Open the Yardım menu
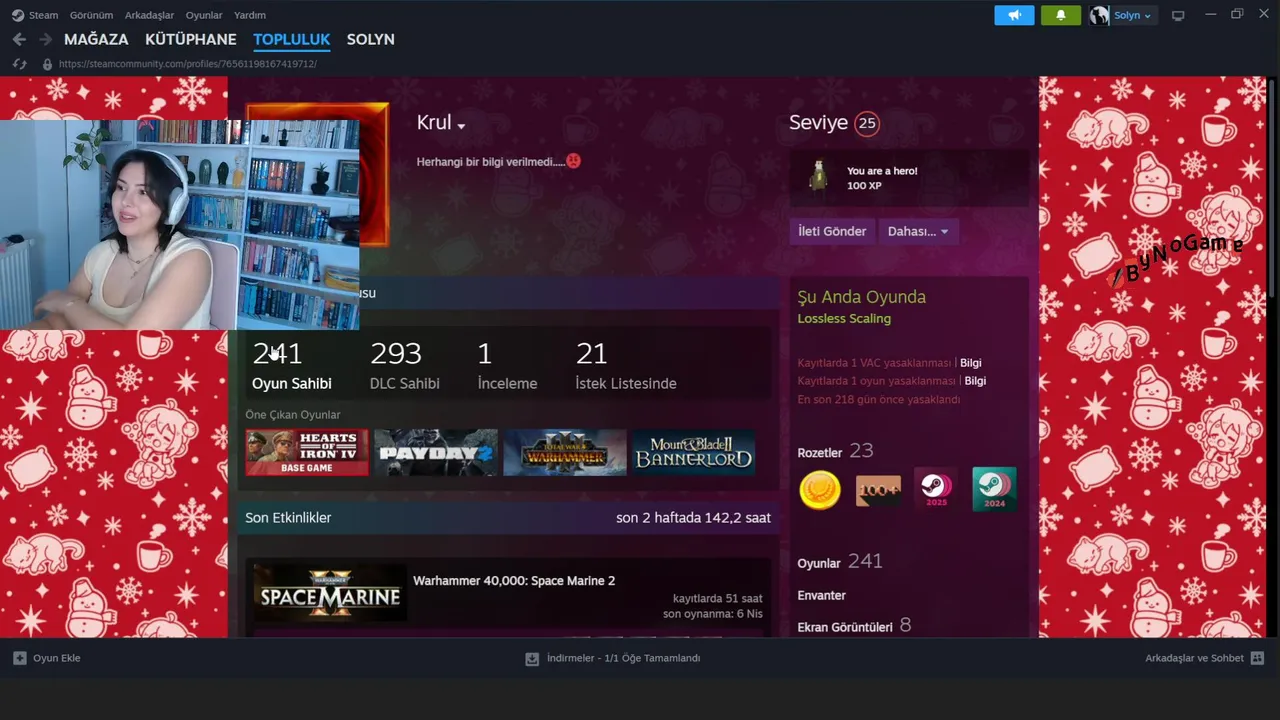The width and height of the screenshot is (1280, 720). 250,15
